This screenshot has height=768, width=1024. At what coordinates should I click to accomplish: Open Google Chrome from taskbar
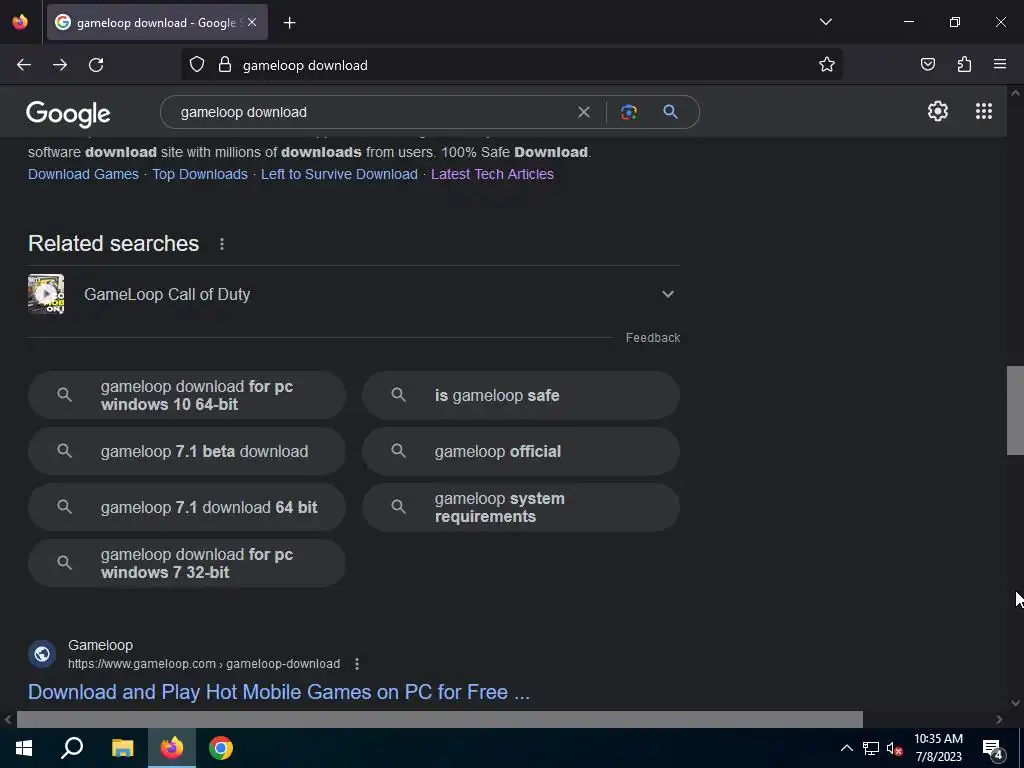pos(221,748)
